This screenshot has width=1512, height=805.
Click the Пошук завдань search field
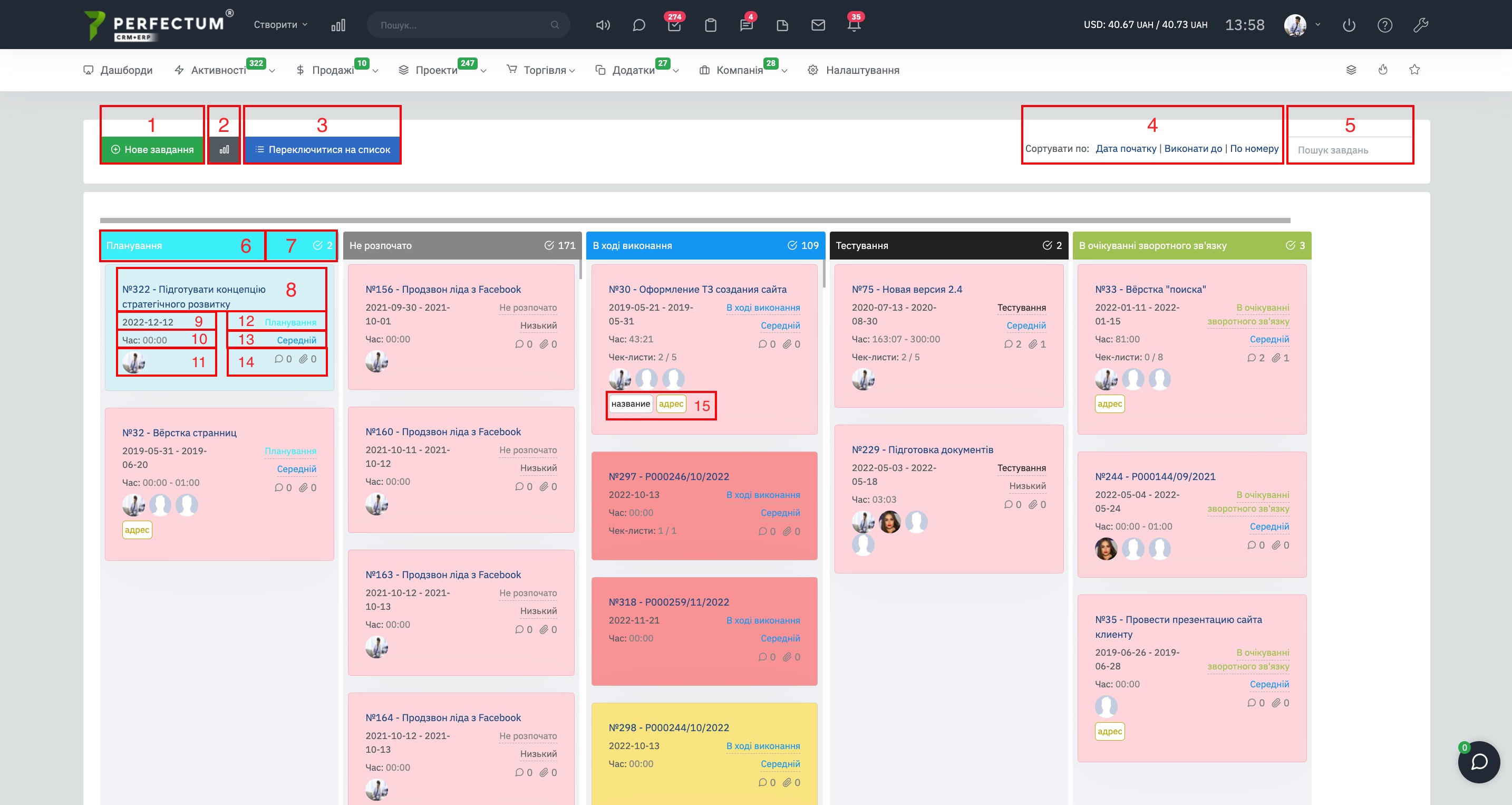pos(1350,150)
